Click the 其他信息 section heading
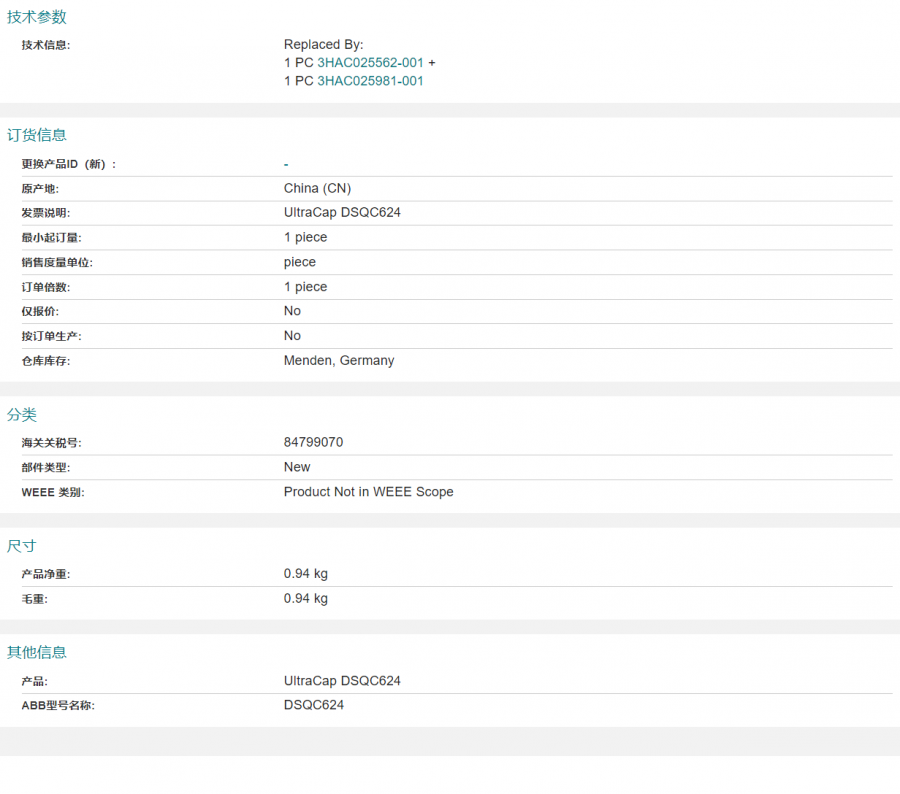The image size is (900, 794). (x=37, y=652)
